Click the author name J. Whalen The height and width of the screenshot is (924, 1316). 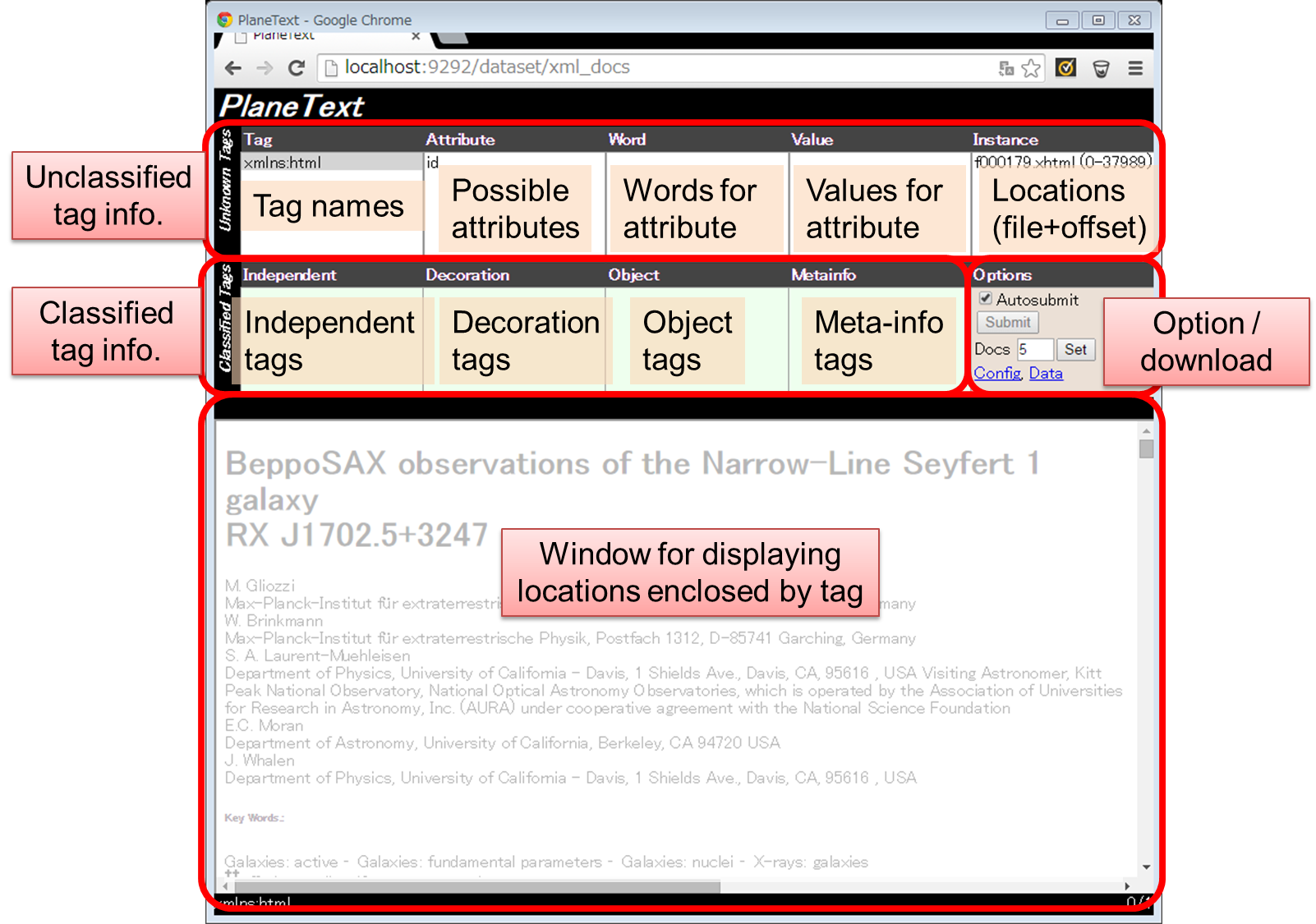(x=260, y=761)
